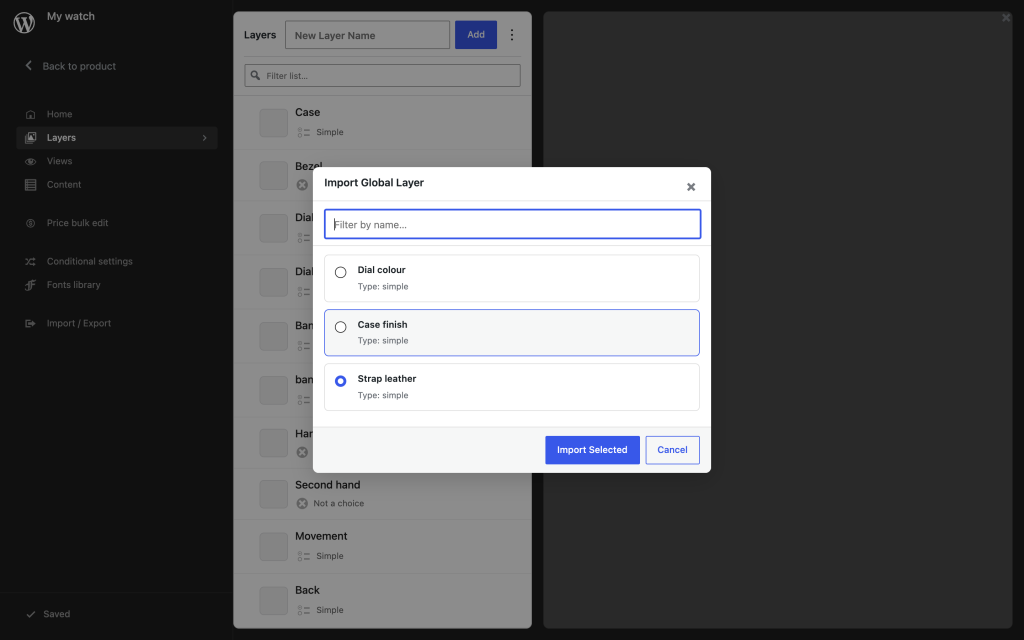Click the Back layer thumbnail
This screenshot has height=640, width=1024.
point(274,600)
